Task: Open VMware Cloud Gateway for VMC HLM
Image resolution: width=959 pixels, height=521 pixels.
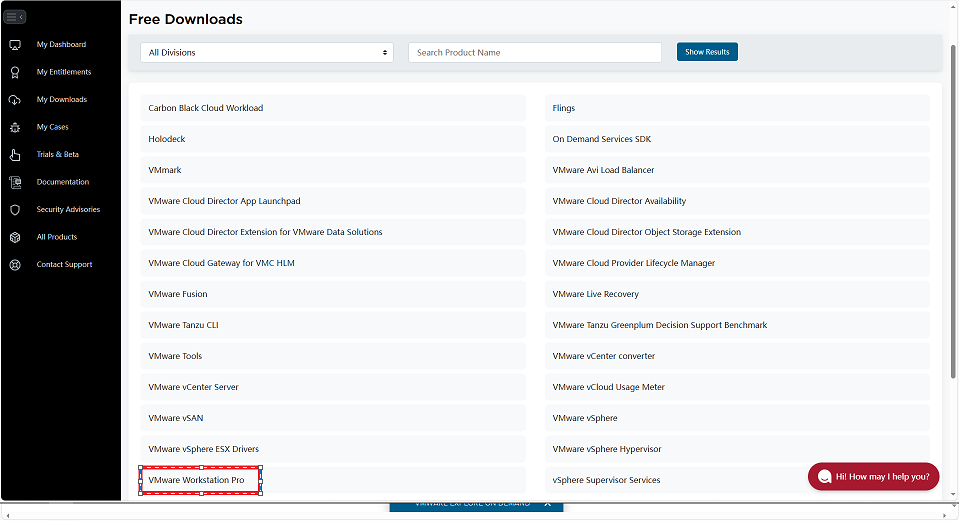Action: [333, 263]
